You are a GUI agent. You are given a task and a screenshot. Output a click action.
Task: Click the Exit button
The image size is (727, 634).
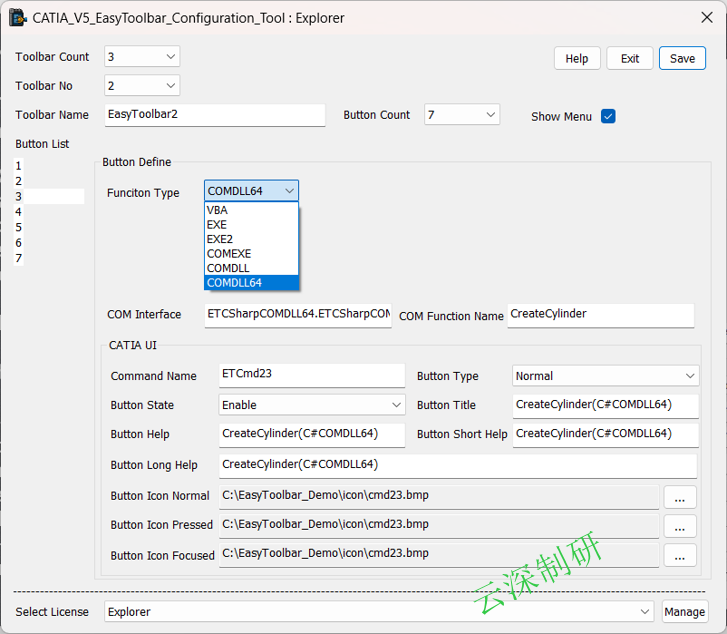pyautogui.click(x=630, y=58)
